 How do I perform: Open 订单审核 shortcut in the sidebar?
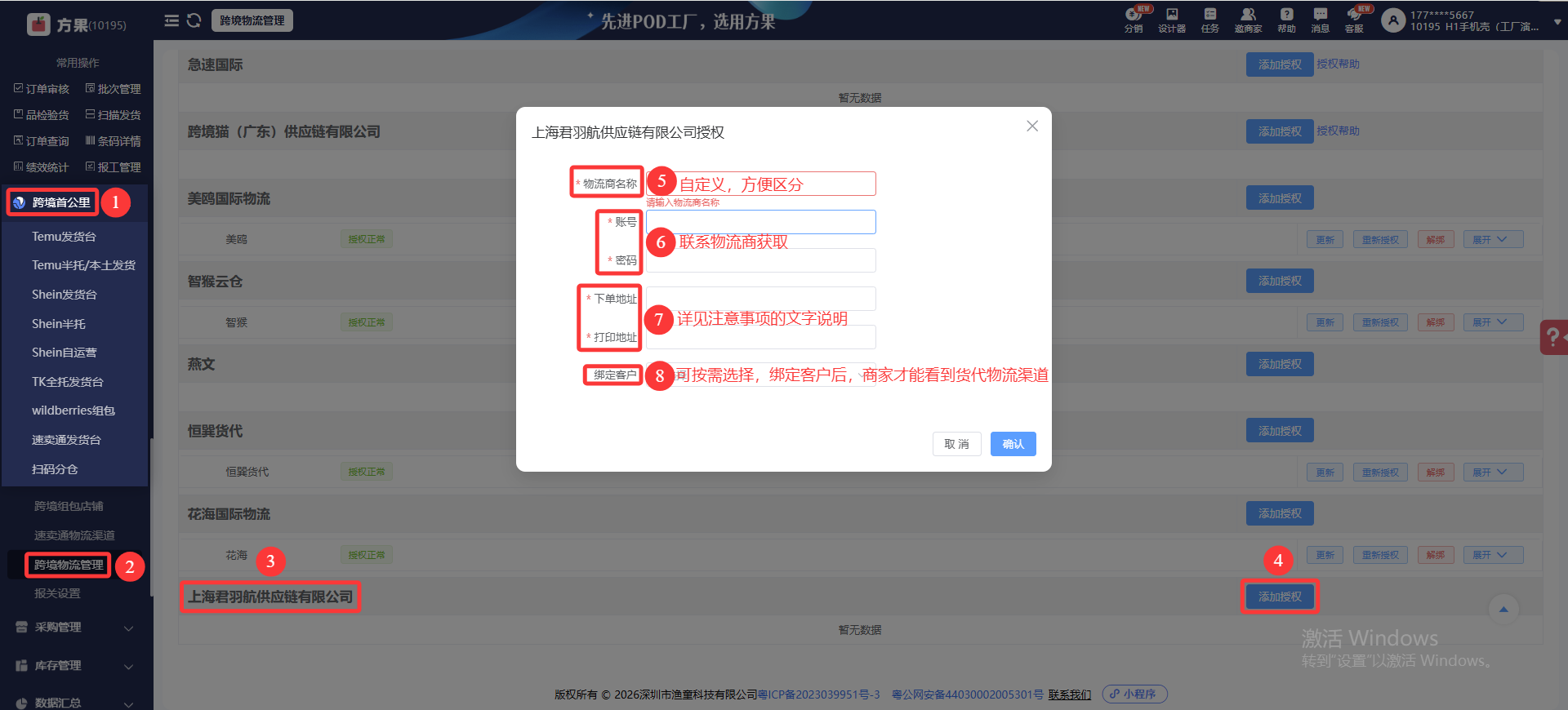42,89
